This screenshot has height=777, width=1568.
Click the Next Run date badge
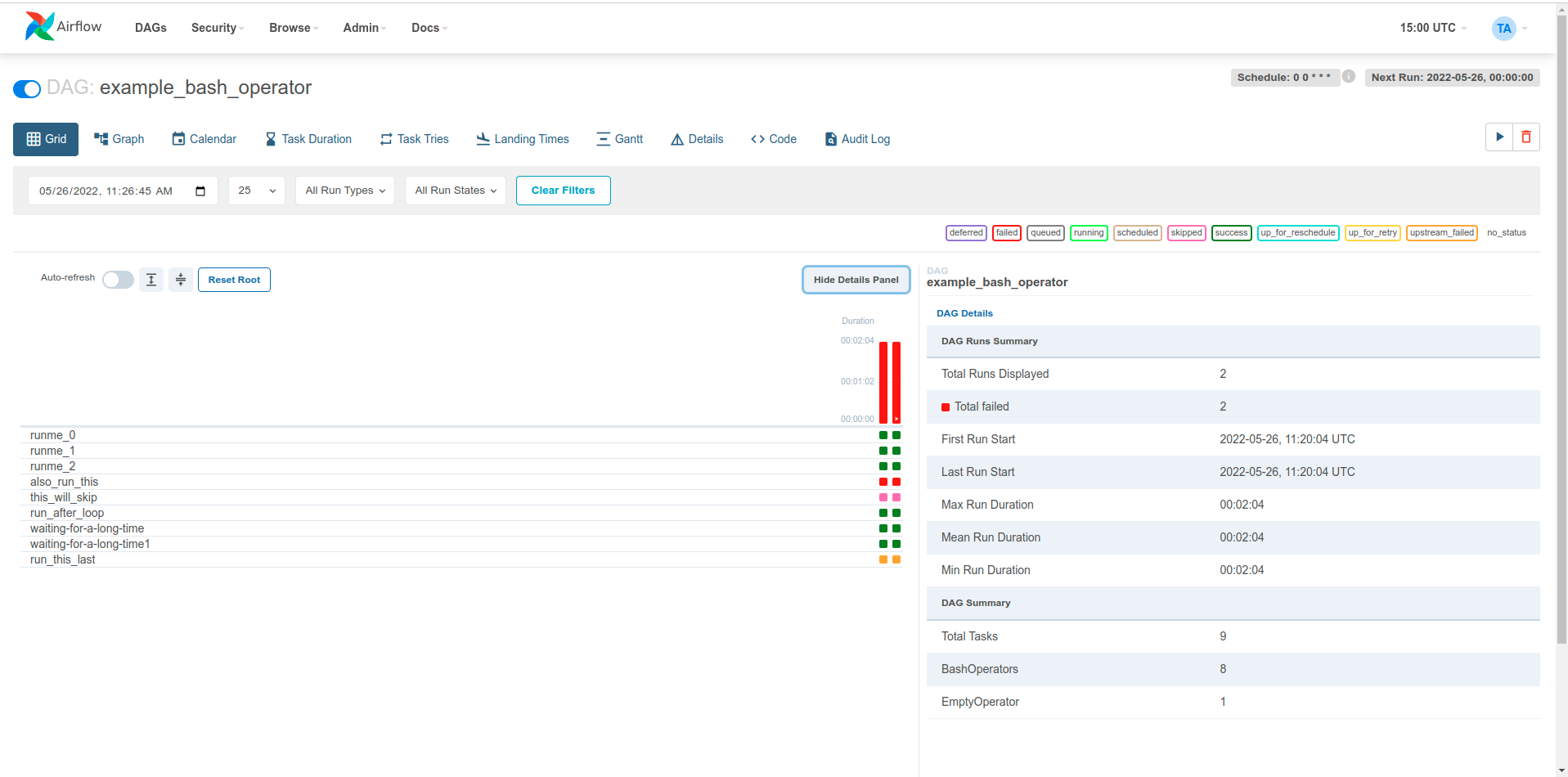(1453, 78)
